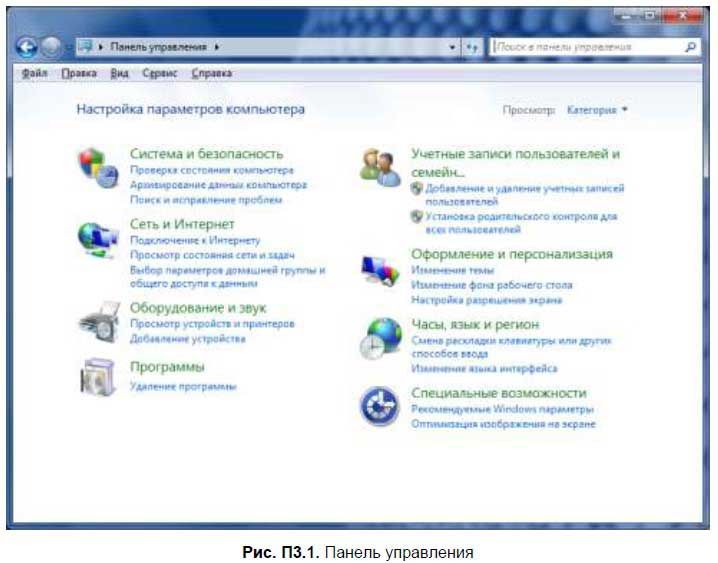The height and width of the screenshot is (563, 718).
Task: Click Добавление устройства link
Action: click(188, 339)
